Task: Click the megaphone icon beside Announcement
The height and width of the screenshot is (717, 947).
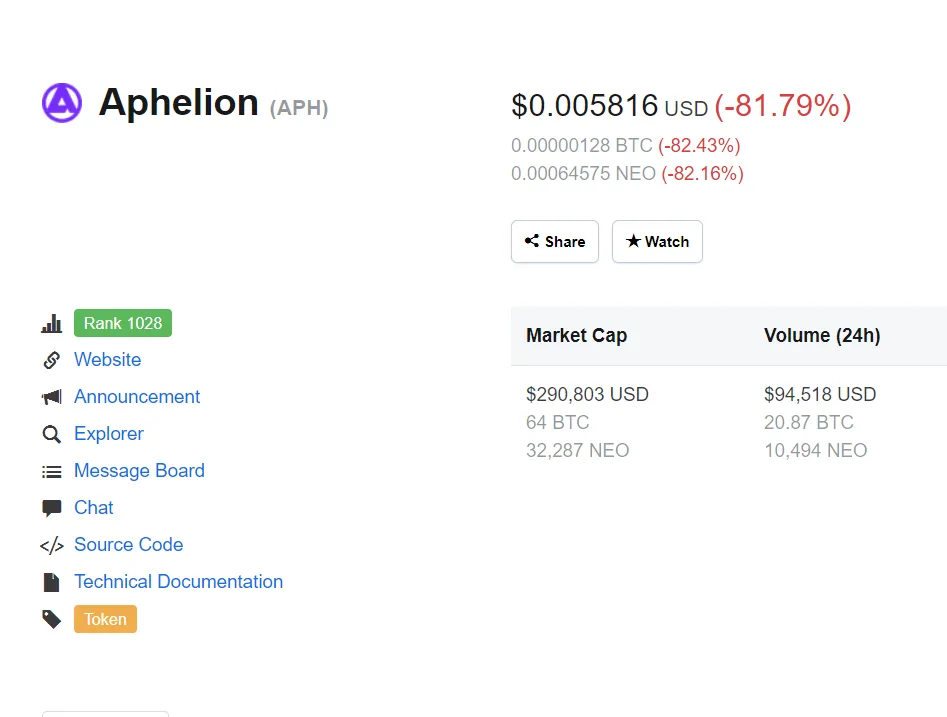Action: click(x=51, y=397)
